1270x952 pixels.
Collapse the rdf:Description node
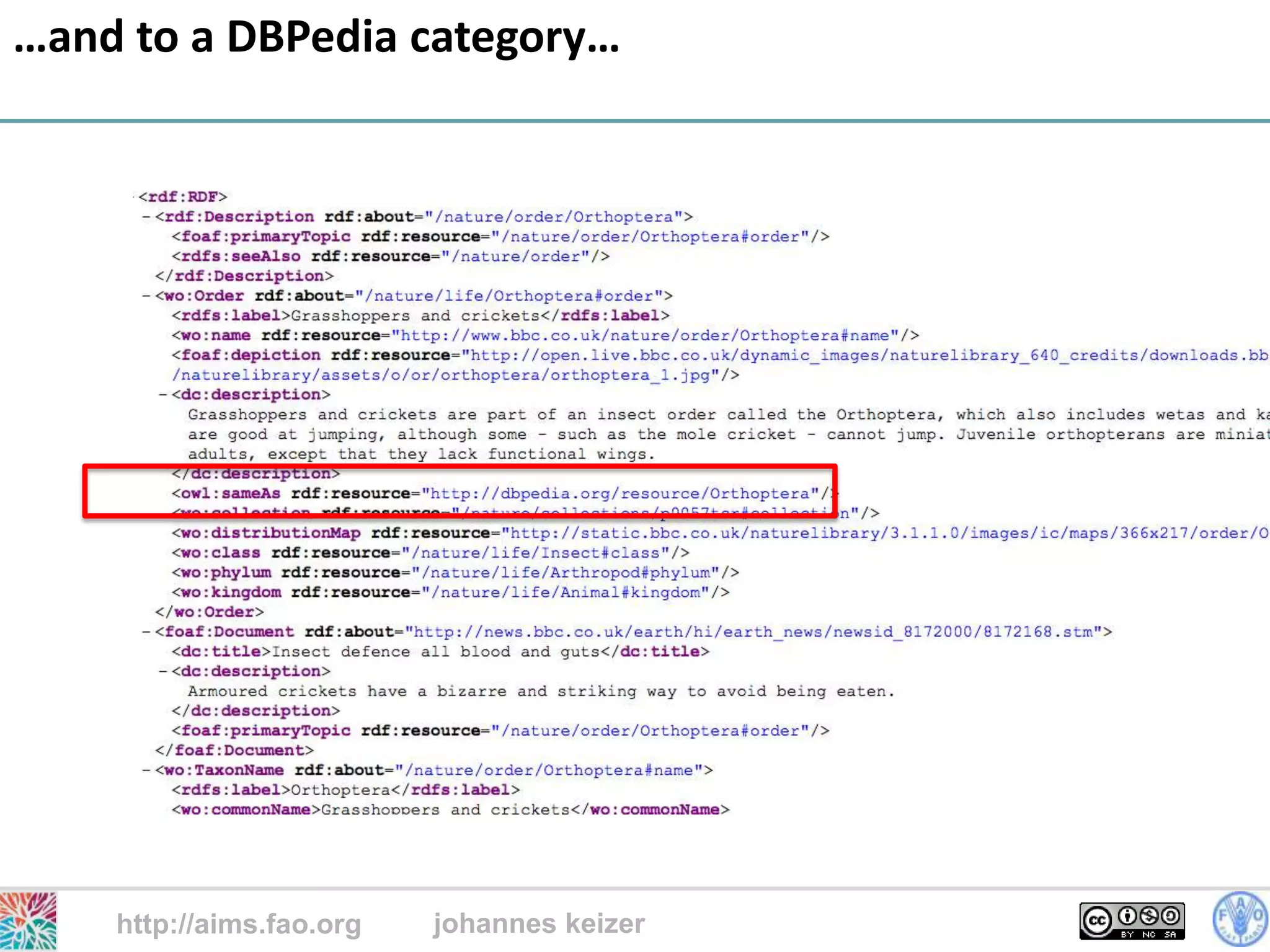click(146, 217)
